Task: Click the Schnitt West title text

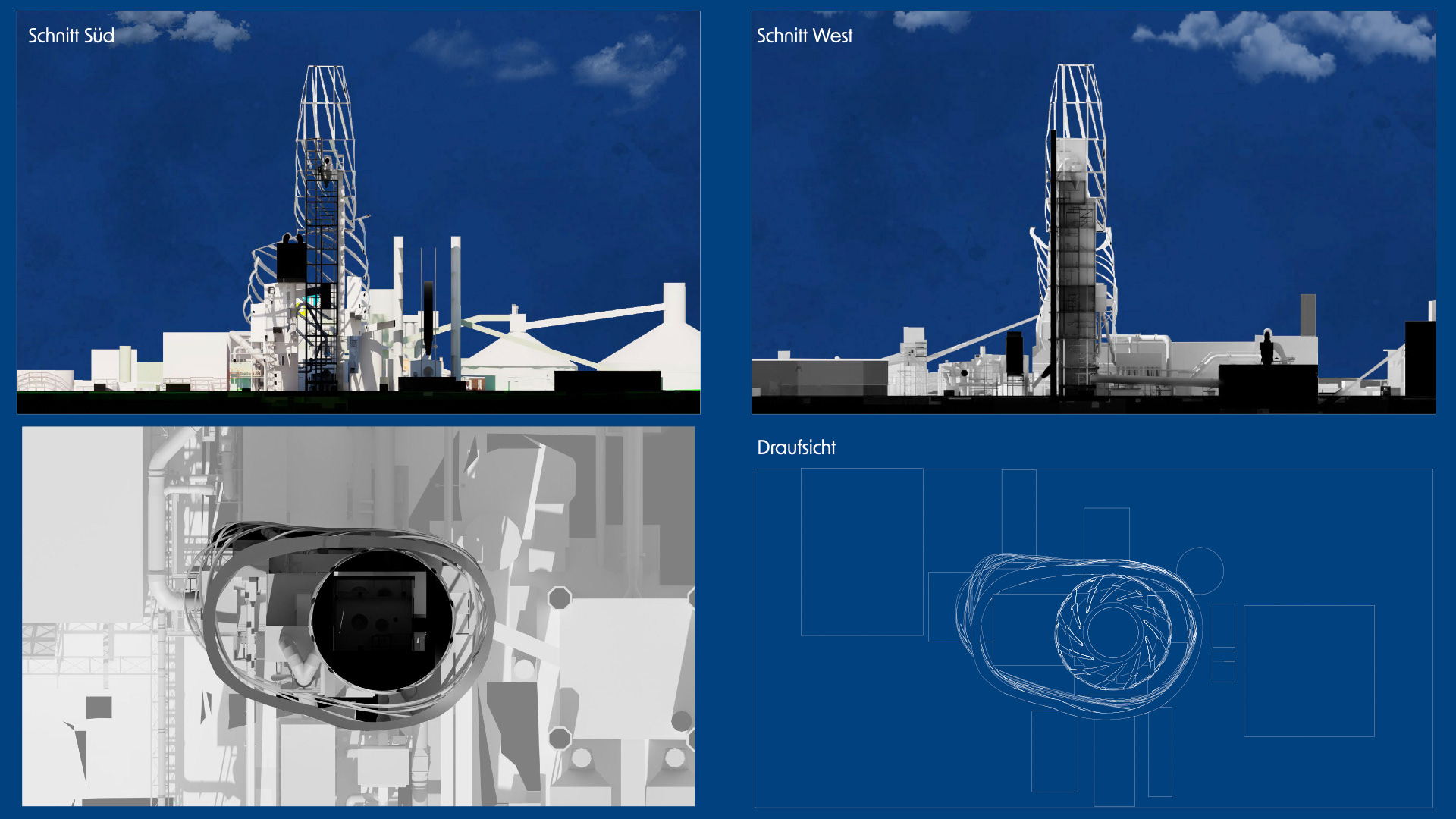Action: (x=804, y=36)
